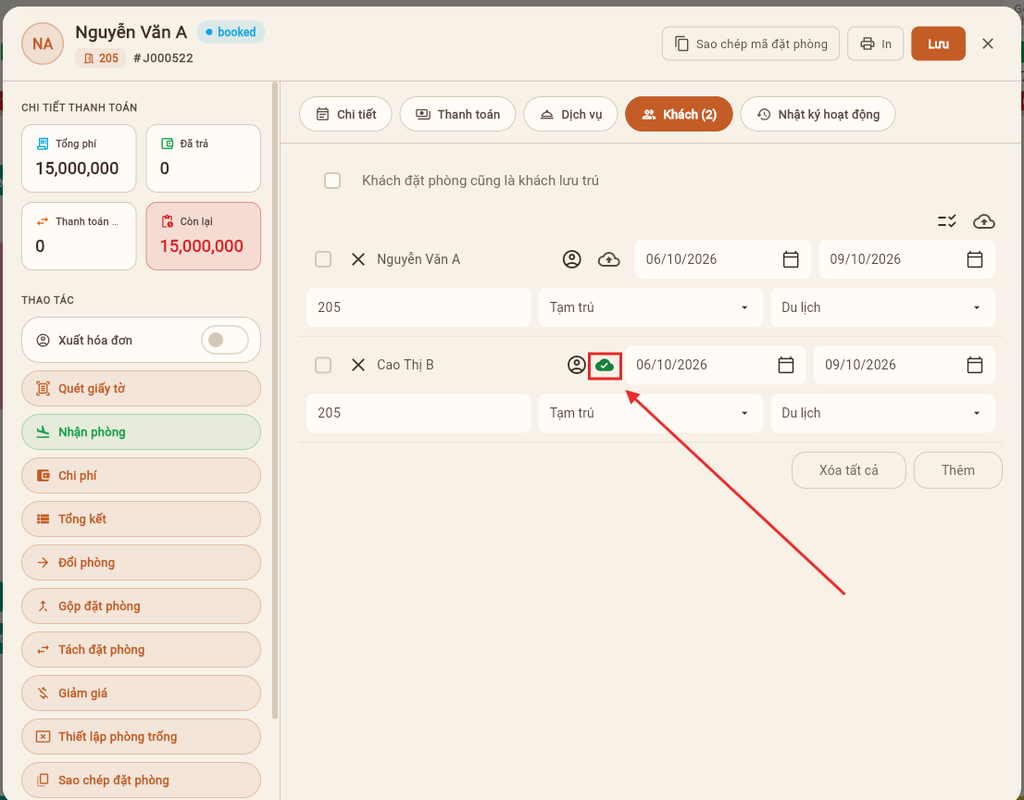
Task: Open the profile icon for Cao Thị B
Action: [x=576, y=365]
